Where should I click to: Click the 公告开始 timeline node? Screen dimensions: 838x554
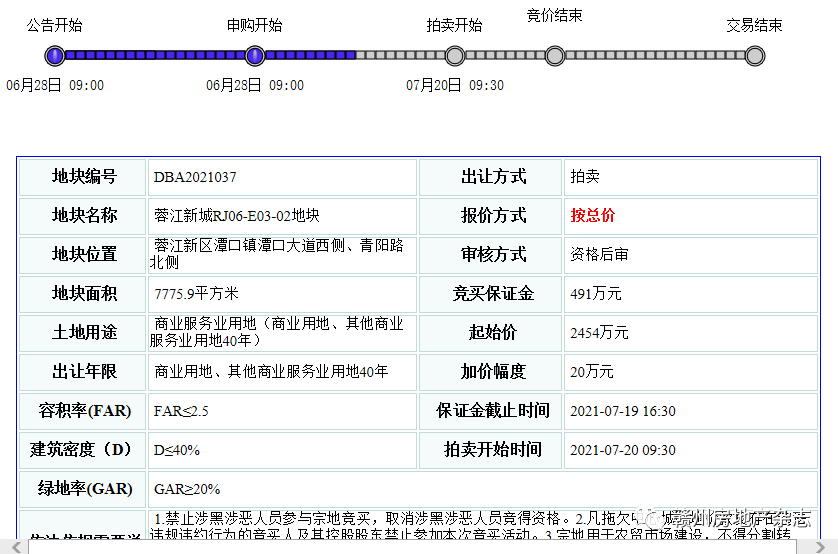coord(55,56)
